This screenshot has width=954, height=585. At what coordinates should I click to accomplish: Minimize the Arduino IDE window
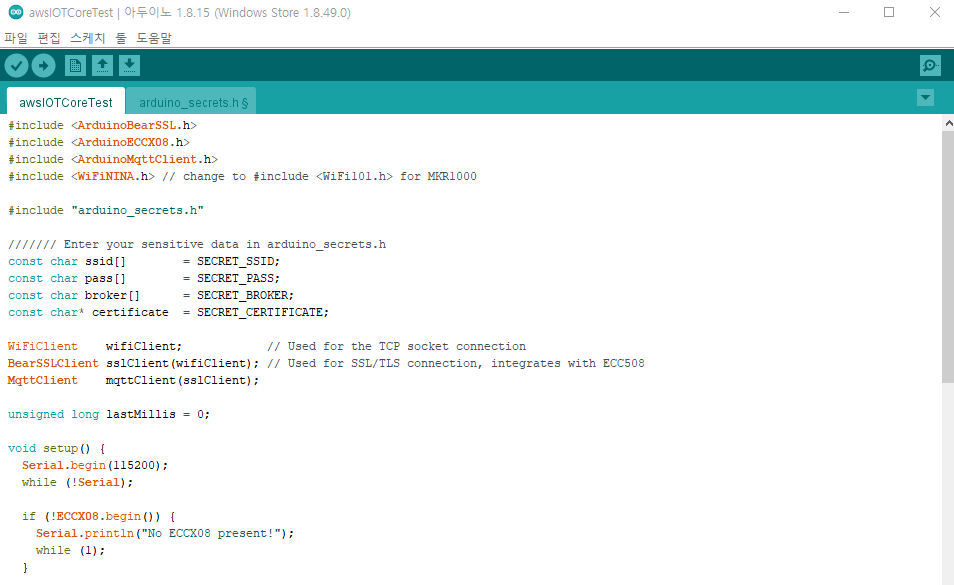coord(843,13)
